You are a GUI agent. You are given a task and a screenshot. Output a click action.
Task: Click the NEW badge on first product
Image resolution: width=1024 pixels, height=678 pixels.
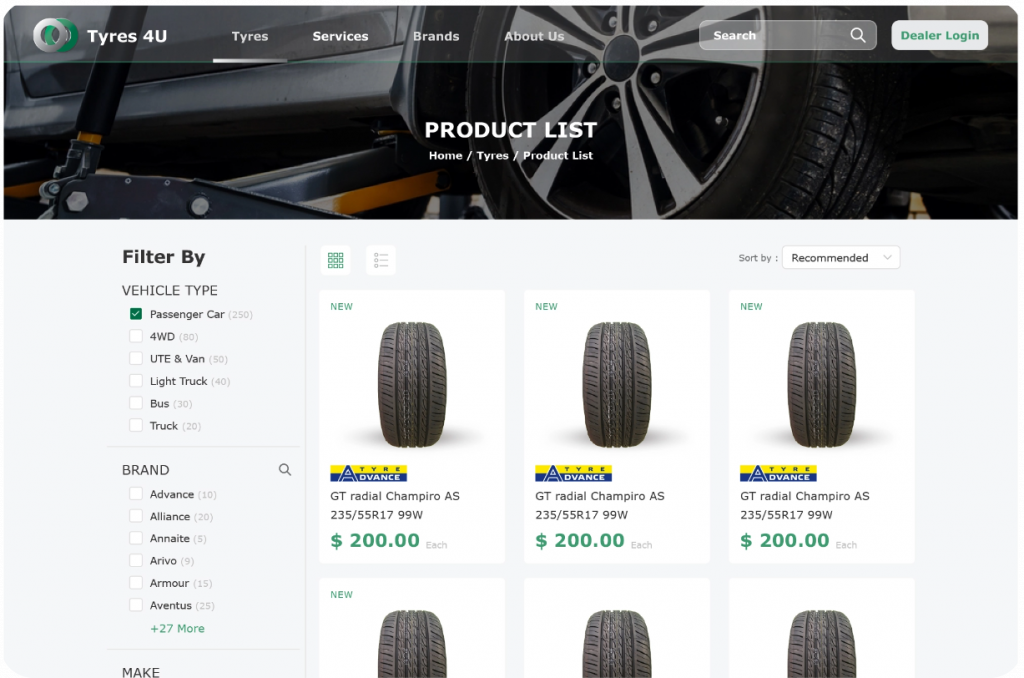point(342,306)
